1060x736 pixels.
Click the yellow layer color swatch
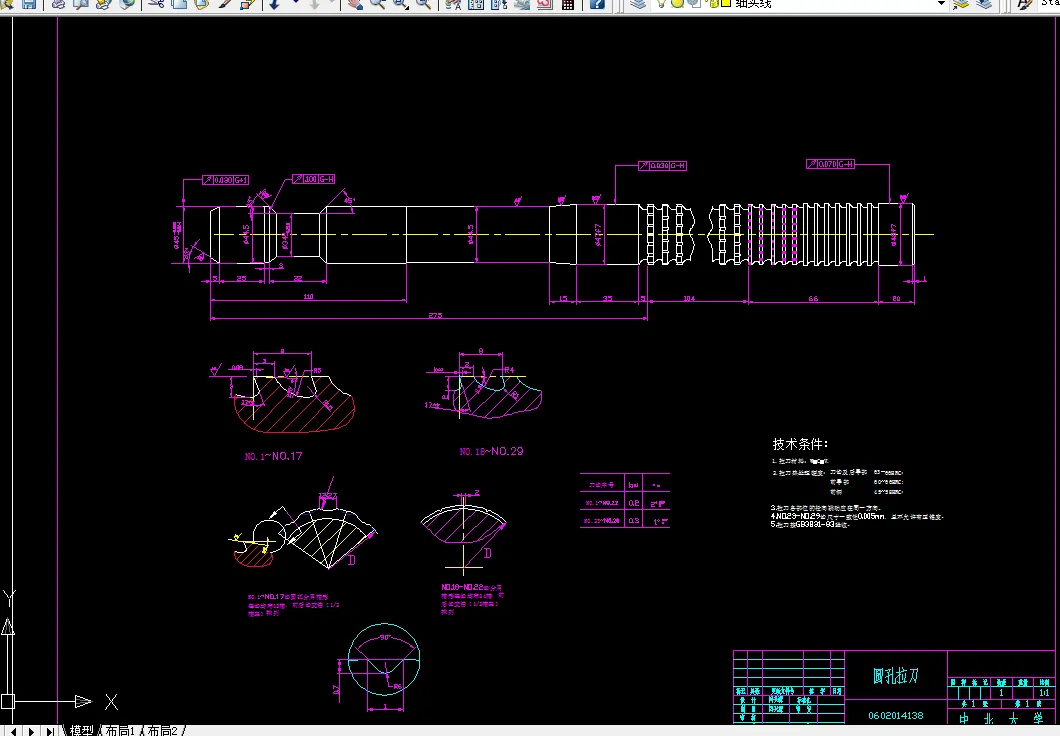(x=726, y=3)
